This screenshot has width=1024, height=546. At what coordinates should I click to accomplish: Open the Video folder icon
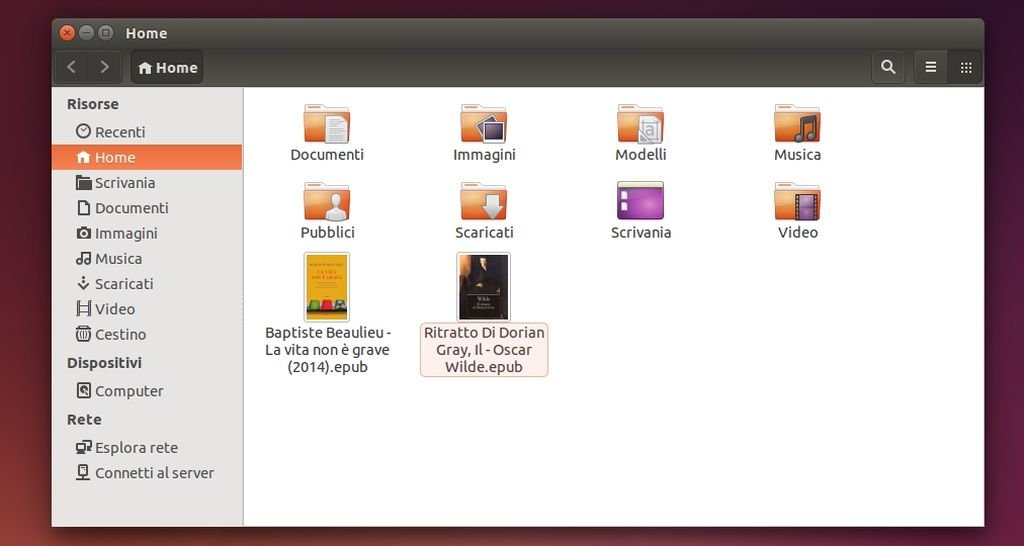797,202
